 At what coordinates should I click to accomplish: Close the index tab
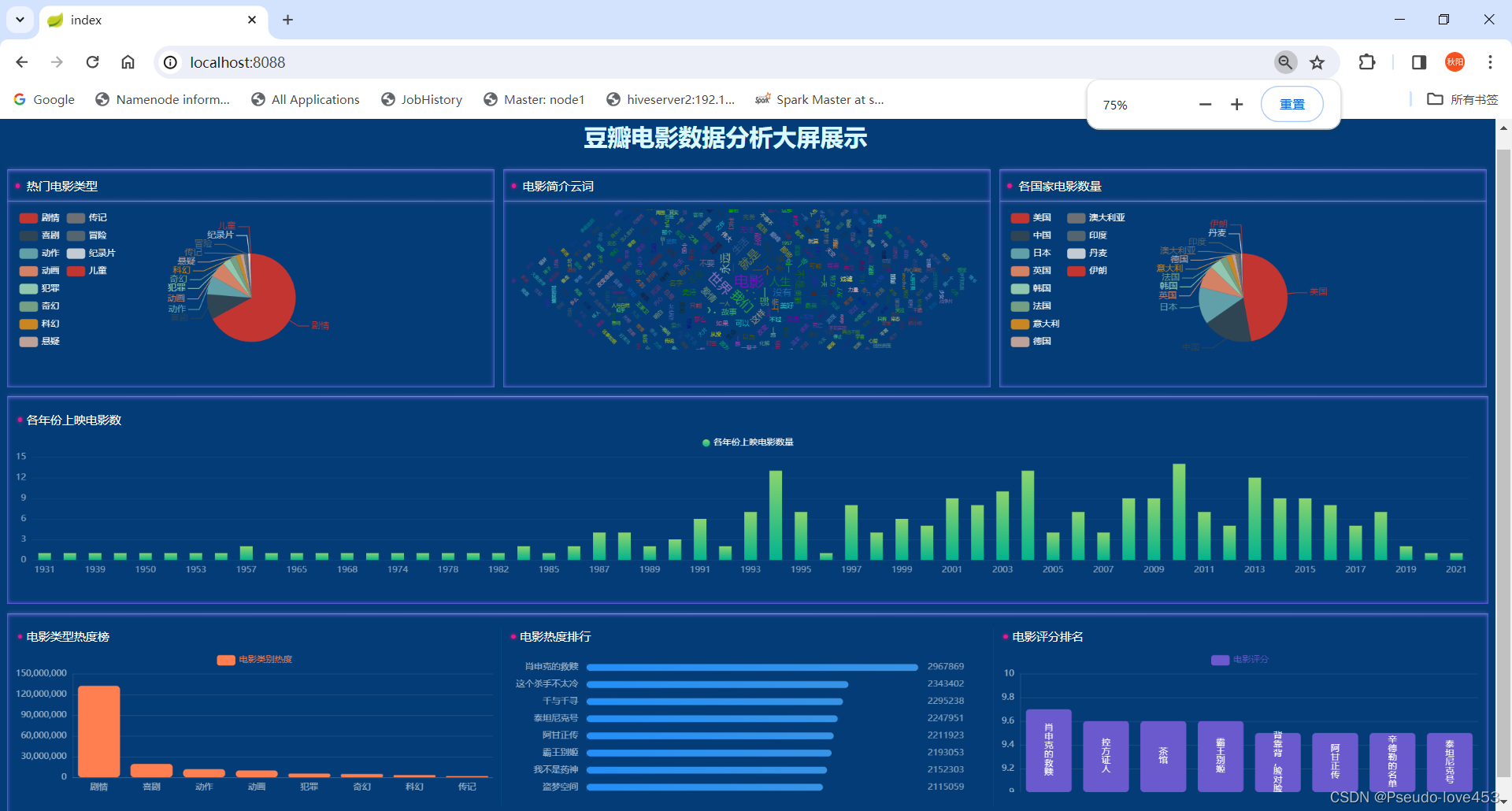point(252,20)
